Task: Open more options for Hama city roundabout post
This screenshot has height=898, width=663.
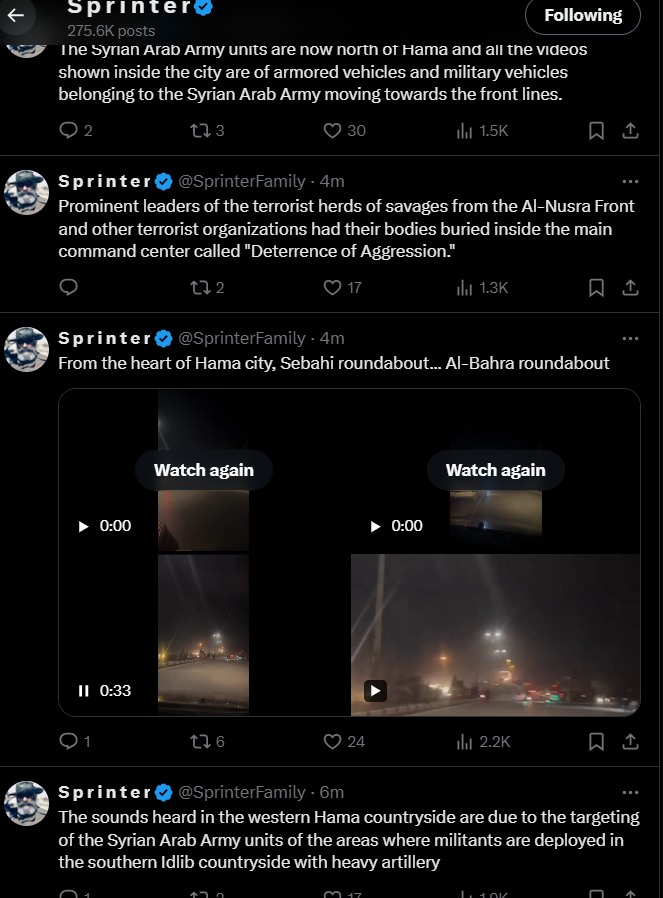Action: (x=630, y=338)
